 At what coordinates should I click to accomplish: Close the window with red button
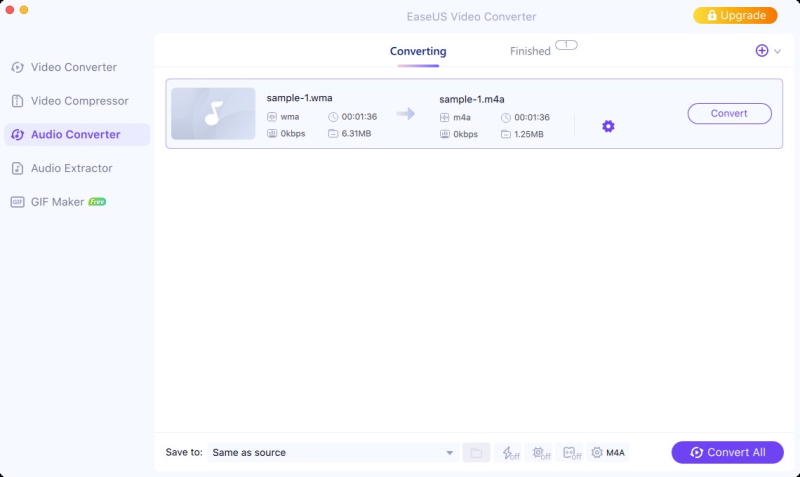10,10
